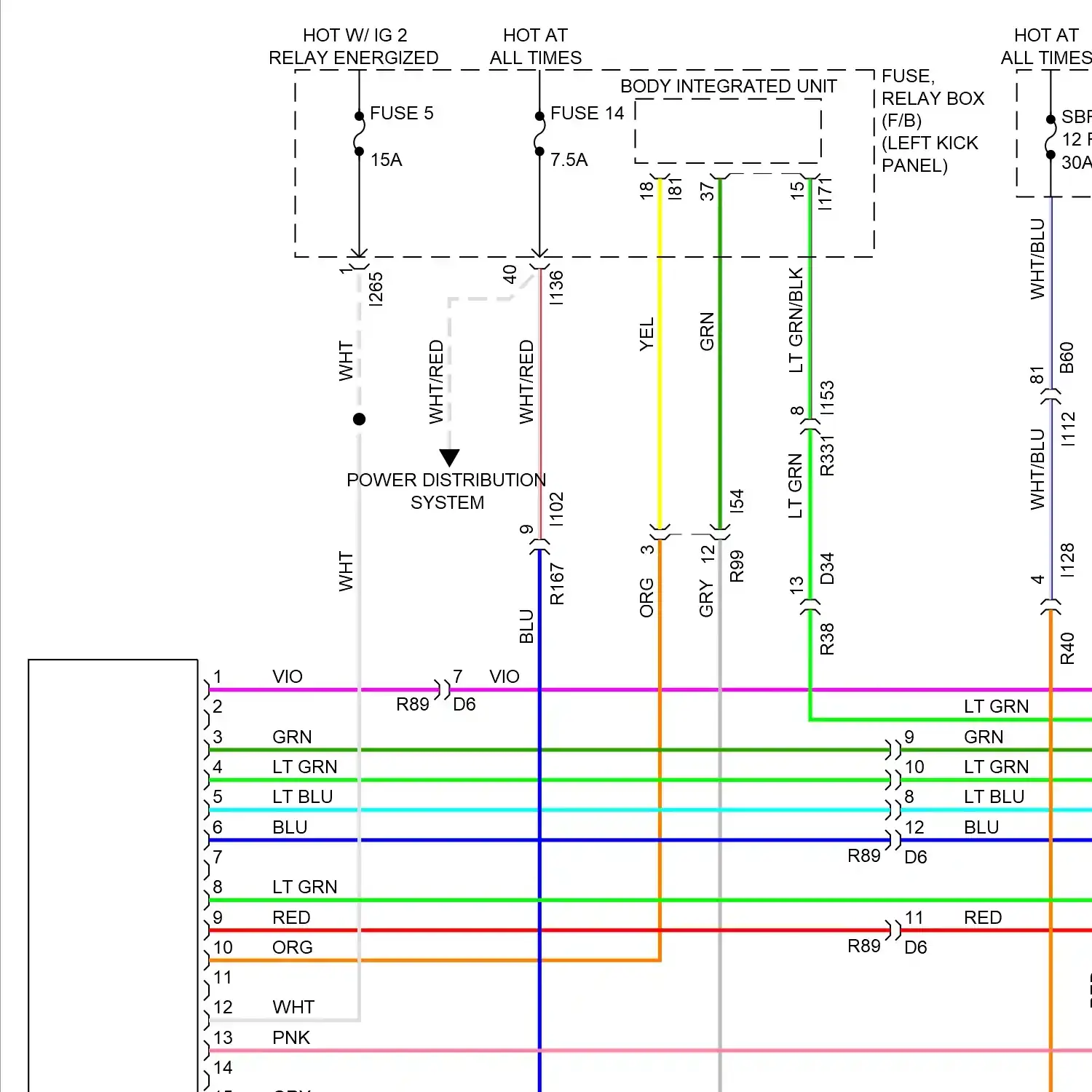Select pin number "2" on left connector
The image size is (1092, 1092).
218,706
